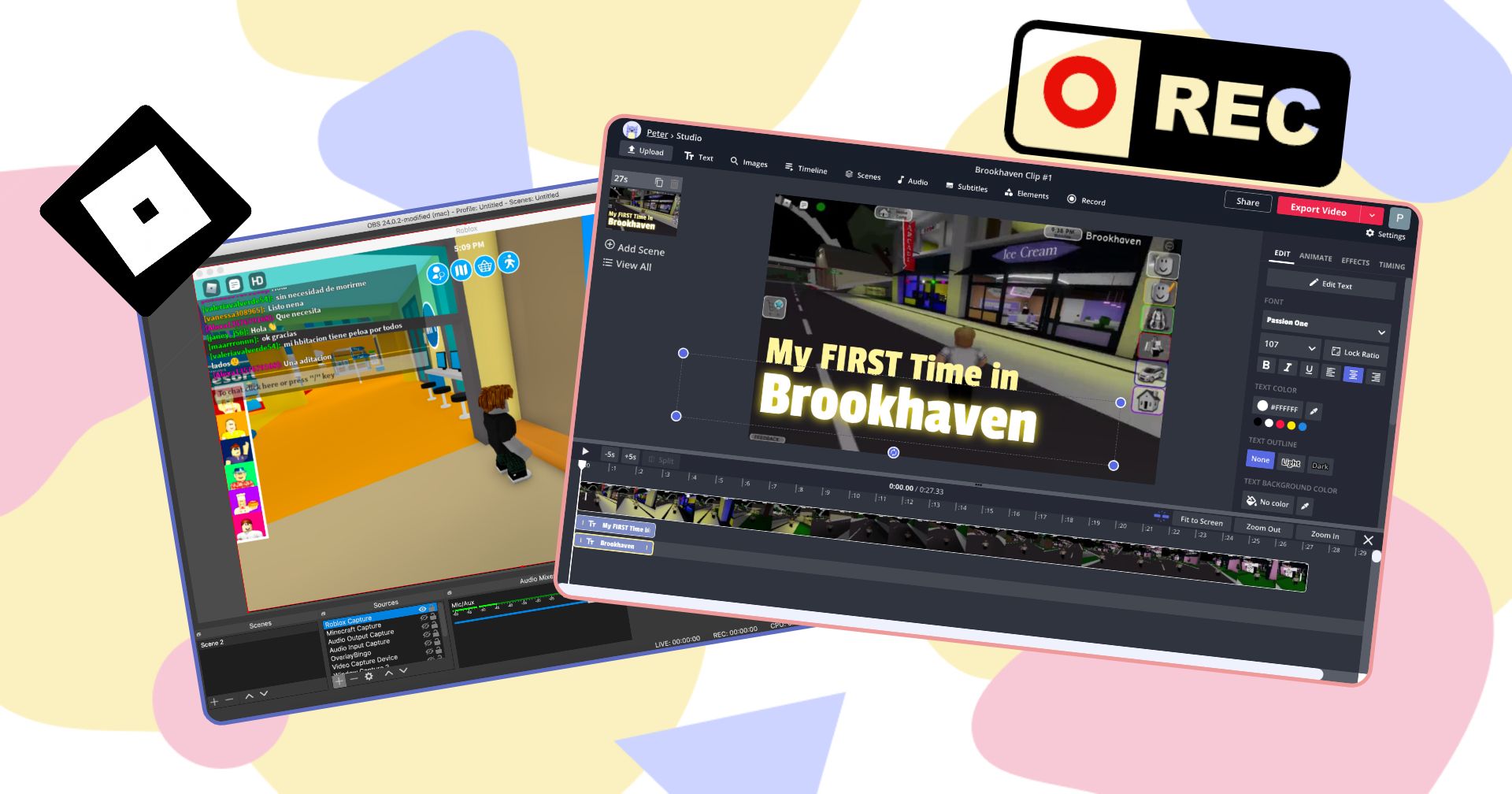Viewport: 1512px width, 794px height.
Task: Select Dark text outline
Action: [x=1320, y=466]
